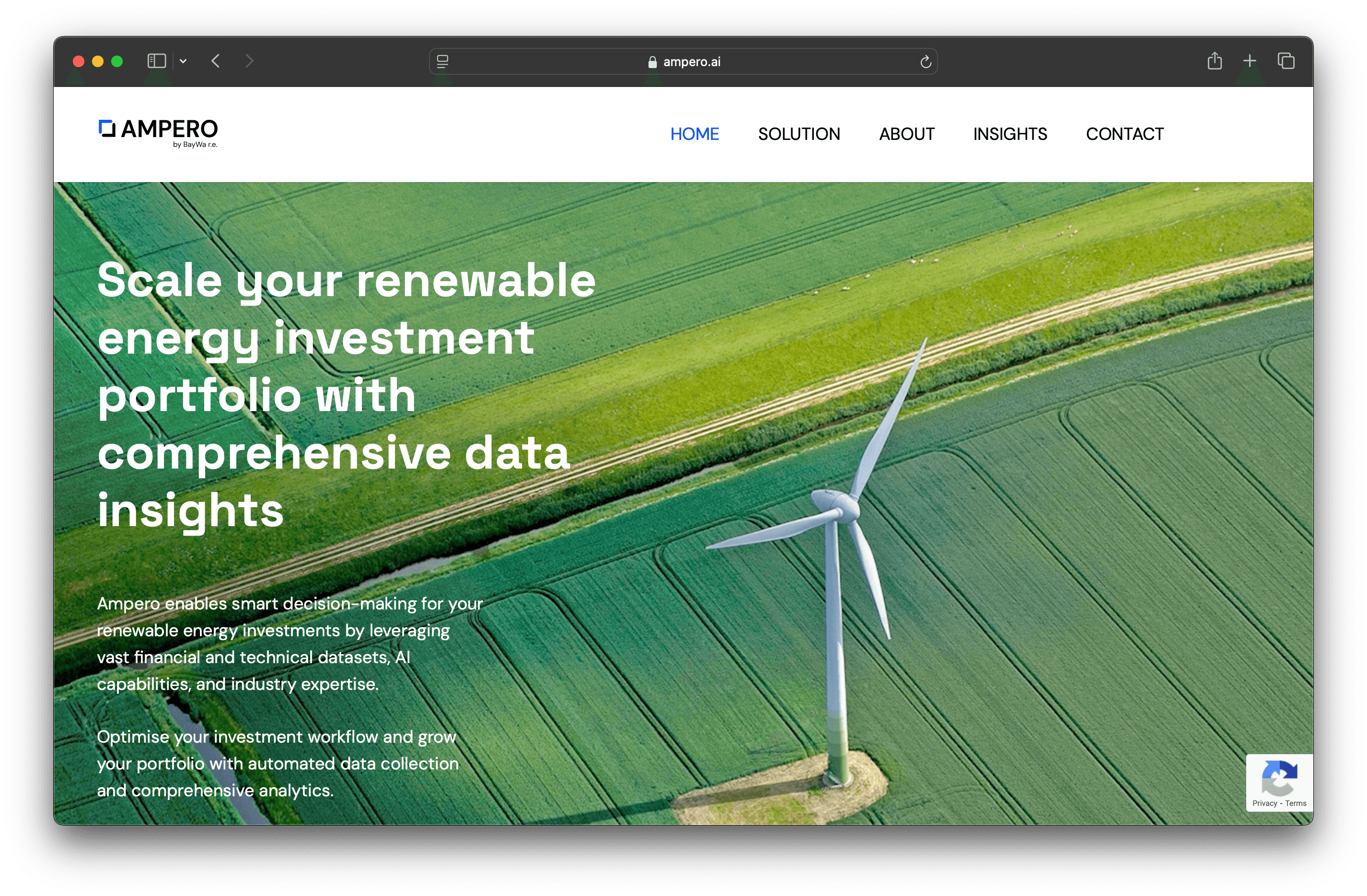Click the Ampero logo
Screen dimensions: 1367x896
(x=158, y=133)
